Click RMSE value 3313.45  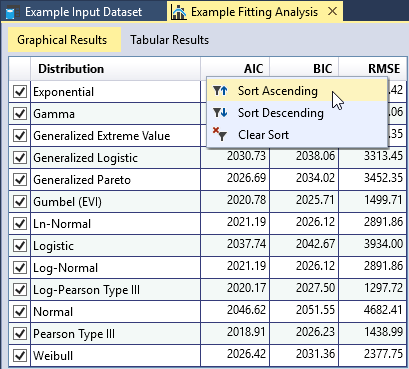[383, 156]
